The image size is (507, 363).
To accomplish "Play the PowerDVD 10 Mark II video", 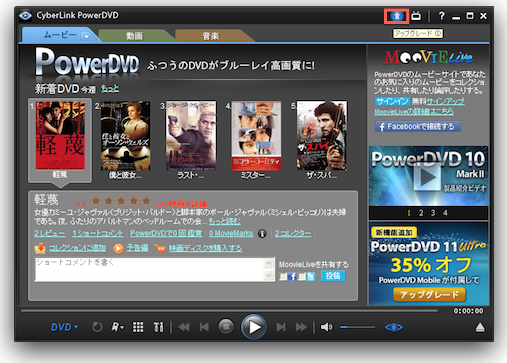I will 427,177.
